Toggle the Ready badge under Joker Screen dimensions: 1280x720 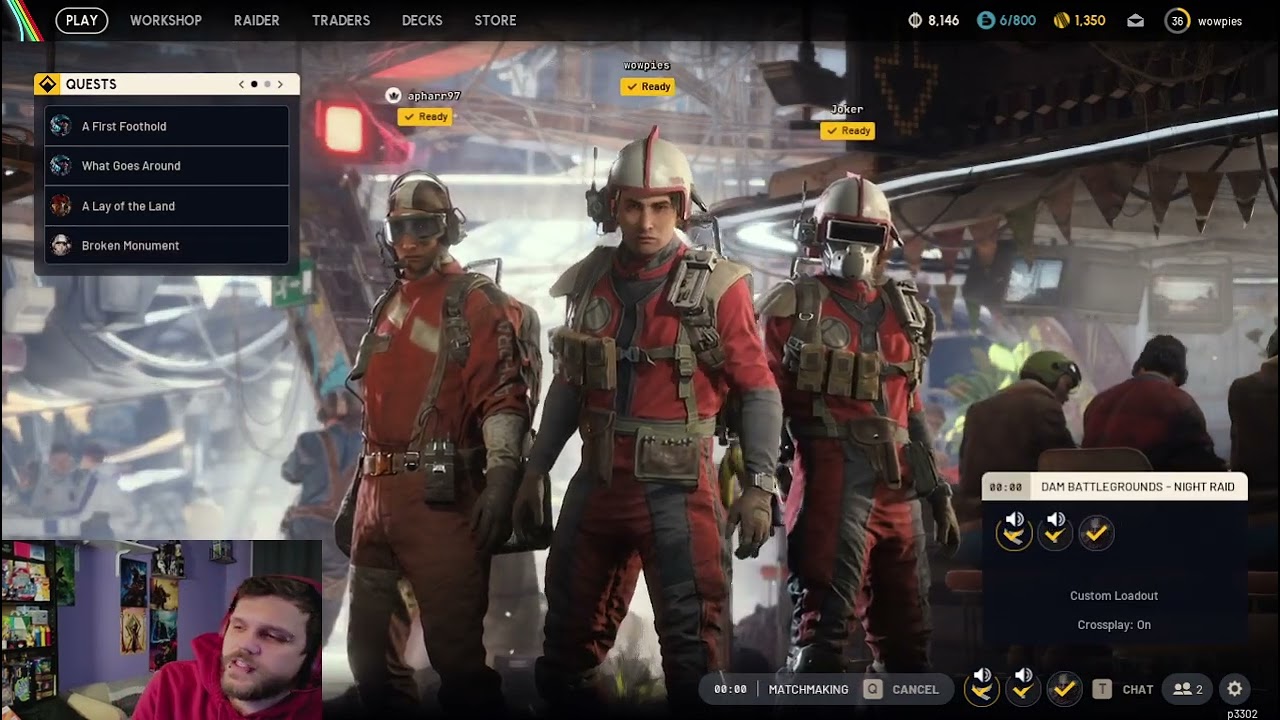[848, 131]
